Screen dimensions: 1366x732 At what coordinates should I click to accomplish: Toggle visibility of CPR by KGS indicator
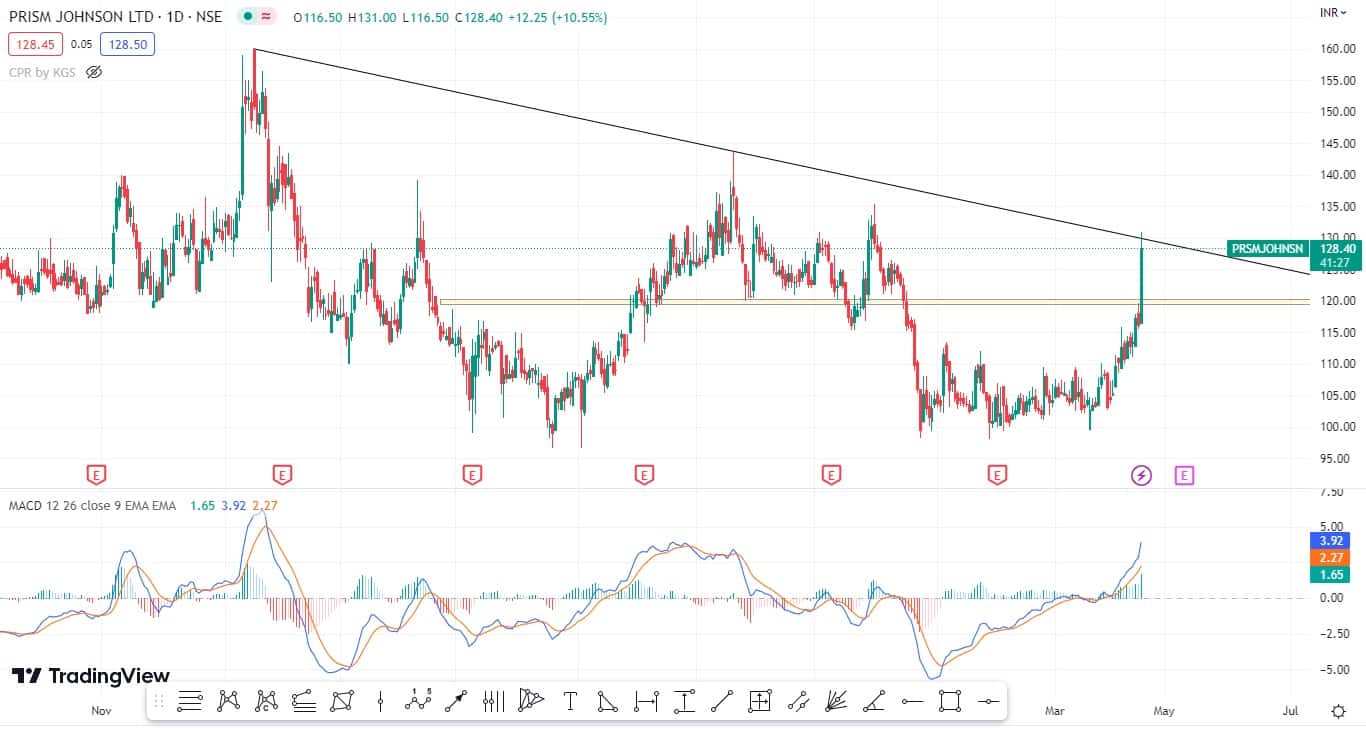[94, 72]
